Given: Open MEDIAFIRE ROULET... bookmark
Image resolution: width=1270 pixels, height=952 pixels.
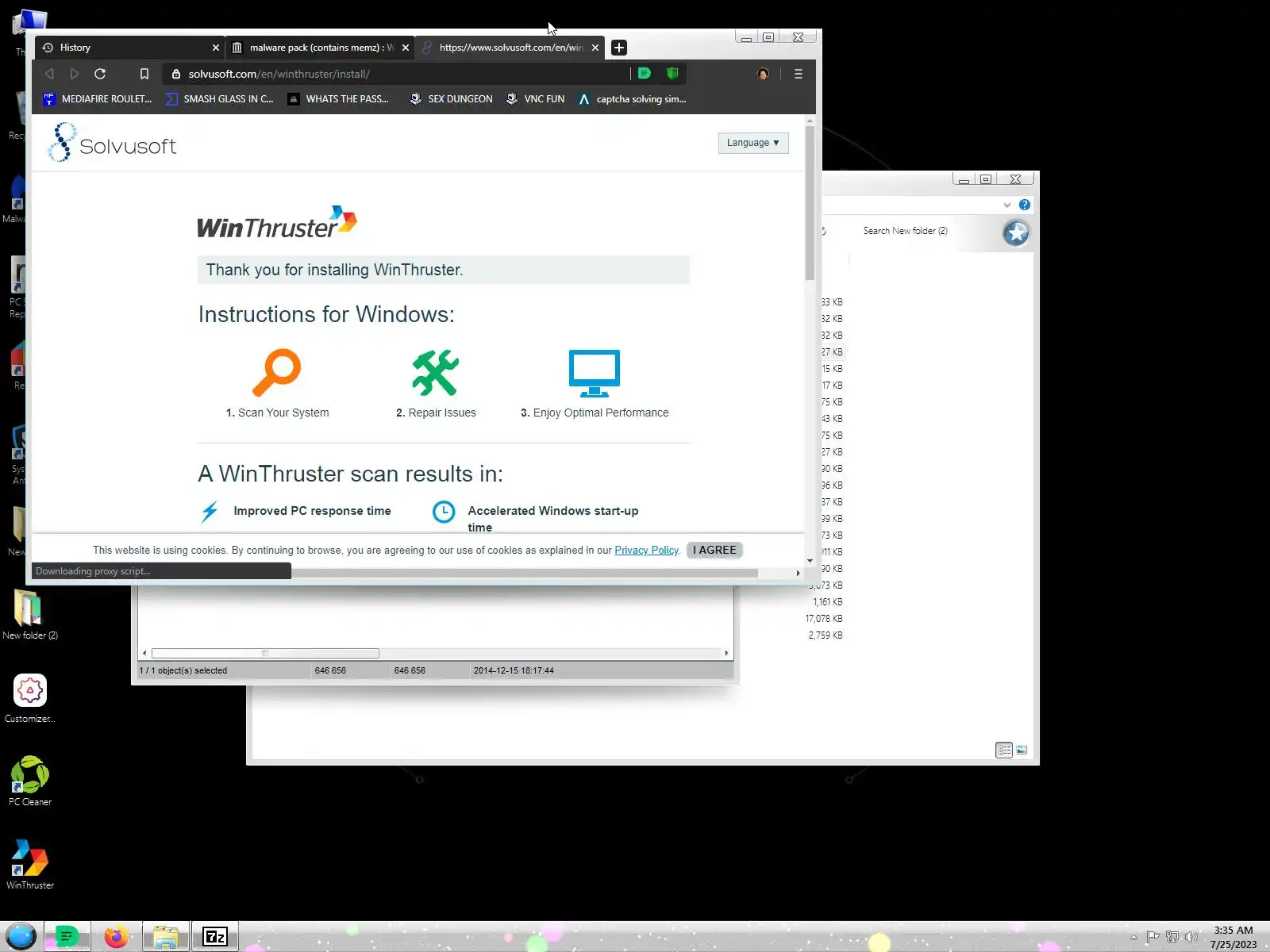Looking at the screenshot, I should pos(97,99).
